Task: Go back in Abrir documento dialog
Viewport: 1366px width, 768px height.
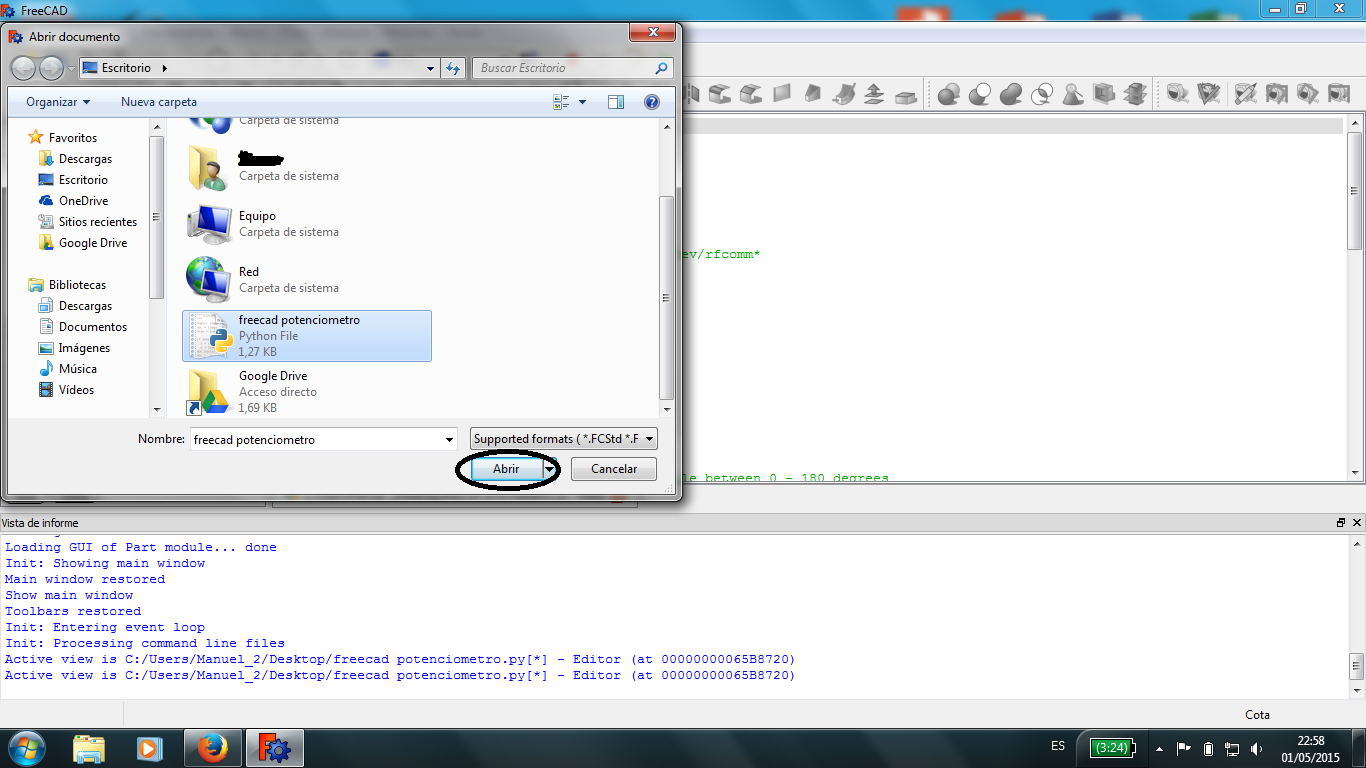Action: (x=23, y=68)
